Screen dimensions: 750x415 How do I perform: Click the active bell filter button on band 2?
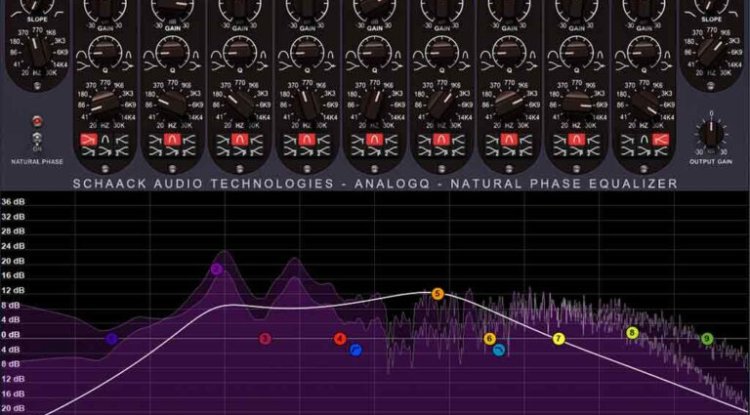click(172, 140)
